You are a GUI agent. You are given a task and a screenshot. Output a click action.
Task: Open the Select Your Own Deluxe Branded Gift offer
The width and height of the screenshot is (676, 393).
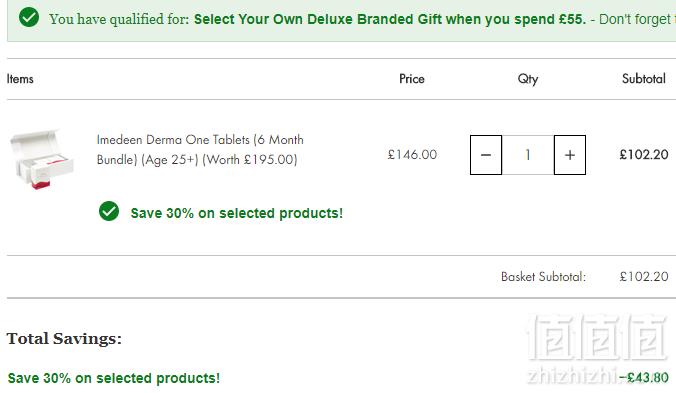click(390, 19)
